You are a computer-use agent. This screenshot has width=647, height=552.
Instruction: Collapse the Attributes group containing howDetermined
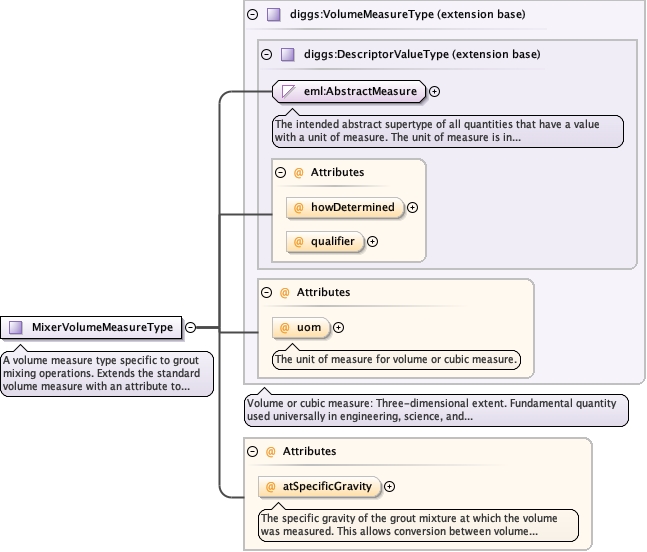coord(280,172)
